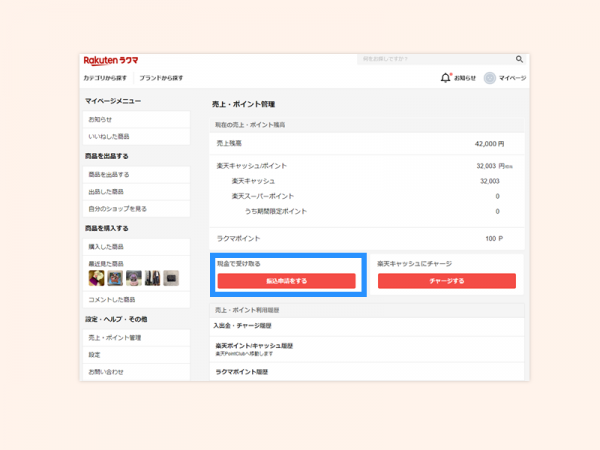This screenshot has height=450, width=600.
Task: Open お問い合わせ in the sidebar
Action: pos(136,372)
